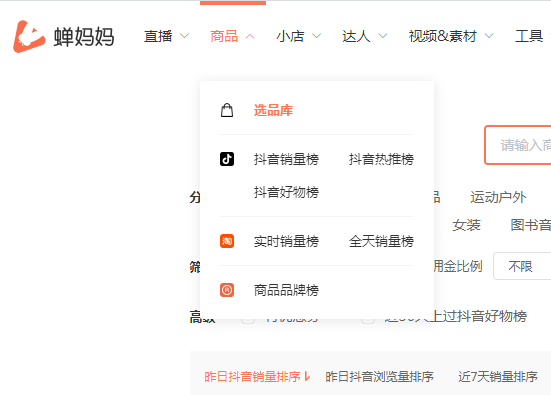551x395 pixels.
Task: Click the brand badge icon beside 商品品牌榜
Action: 227,290
